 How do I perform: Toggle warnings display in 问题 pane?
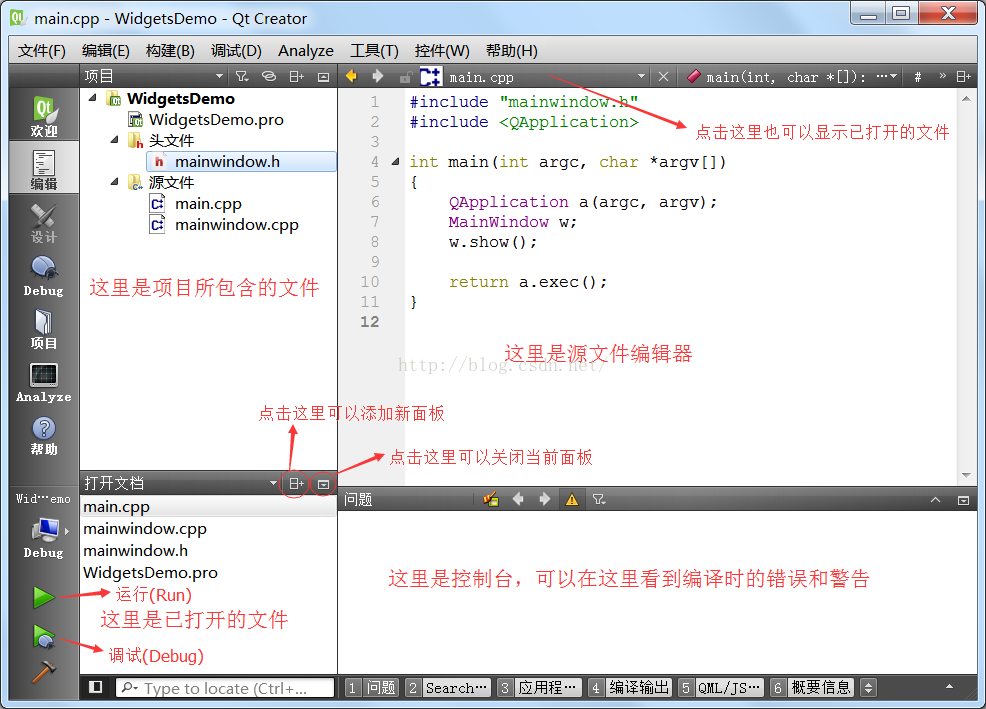tap(572, 500)
